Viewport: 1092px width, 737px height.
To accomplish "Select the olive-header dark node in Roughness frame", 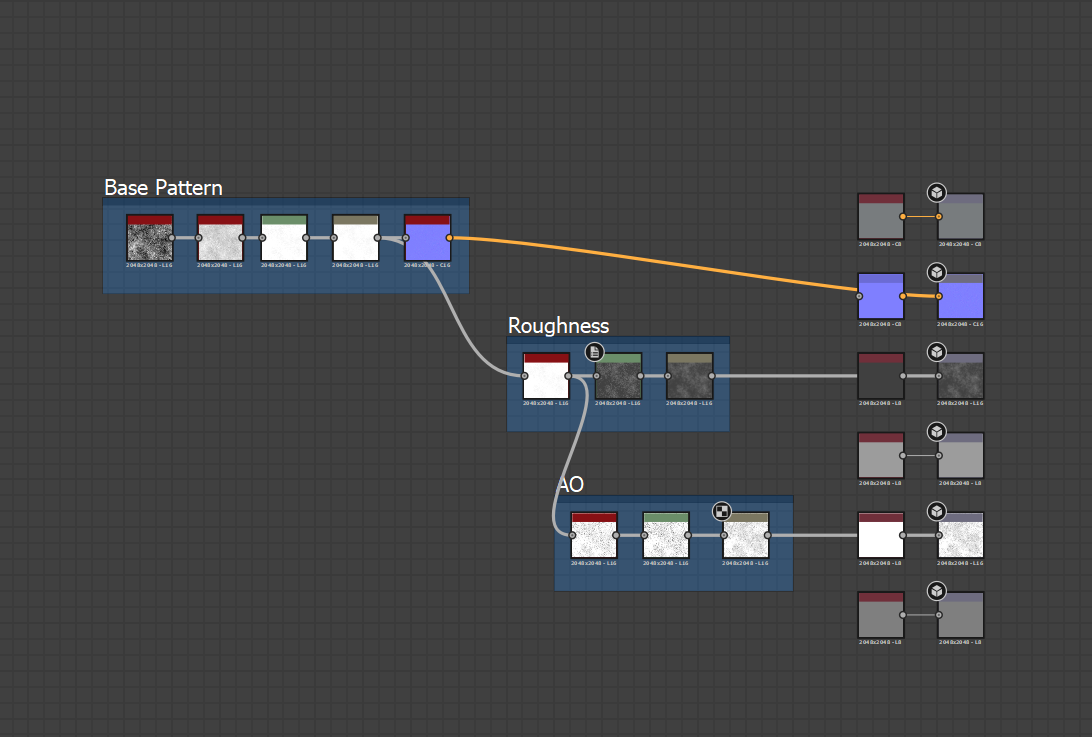I will pos(689,375).
